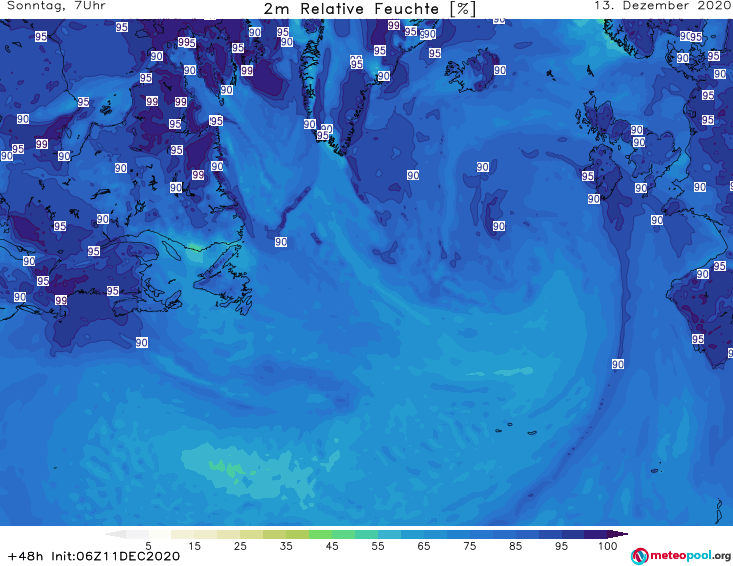This screenshot has height=566, width=733.
Task: Select the '2m Relative Feuchte [%]' title
Action: (369, 9)
